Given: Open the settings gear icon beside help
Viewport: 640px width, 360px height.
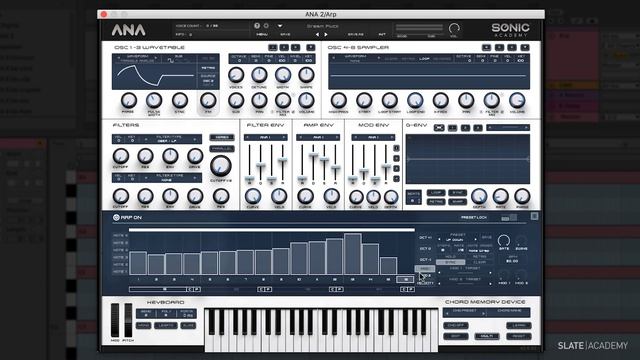Looking at the screenshot, I should [x=266, y=26].
